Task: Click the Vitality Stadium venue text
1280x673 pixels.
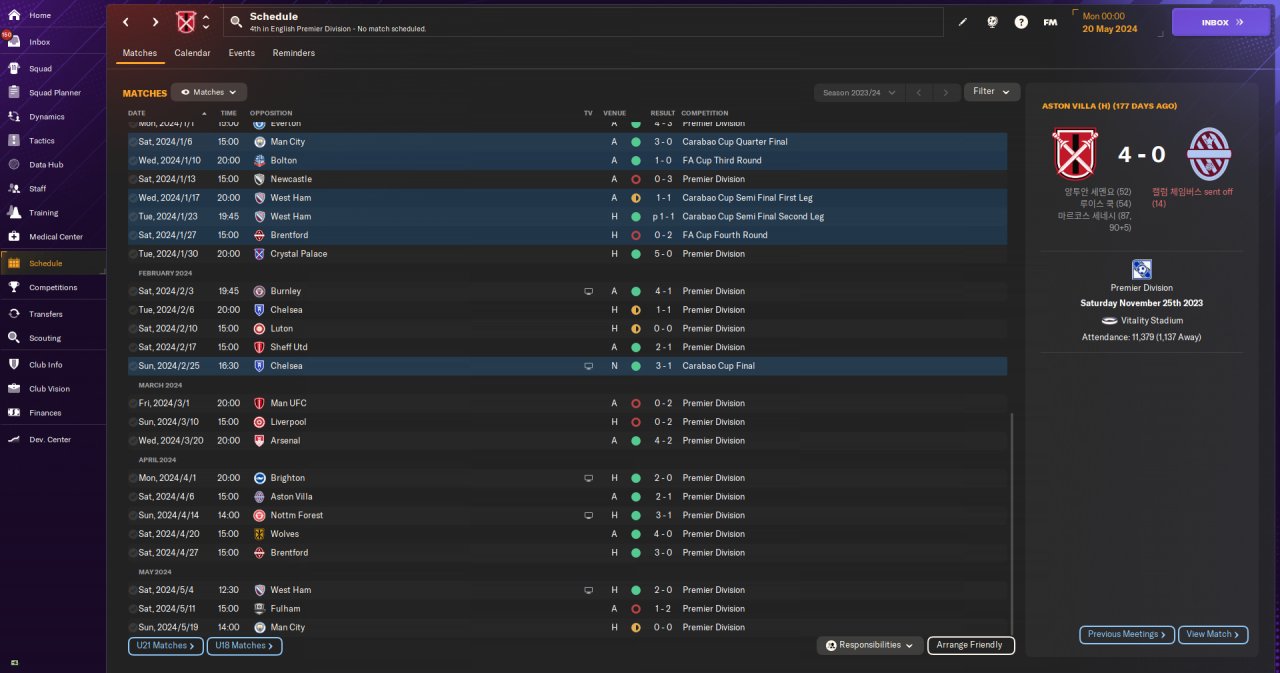Action: pos(1153,321)
